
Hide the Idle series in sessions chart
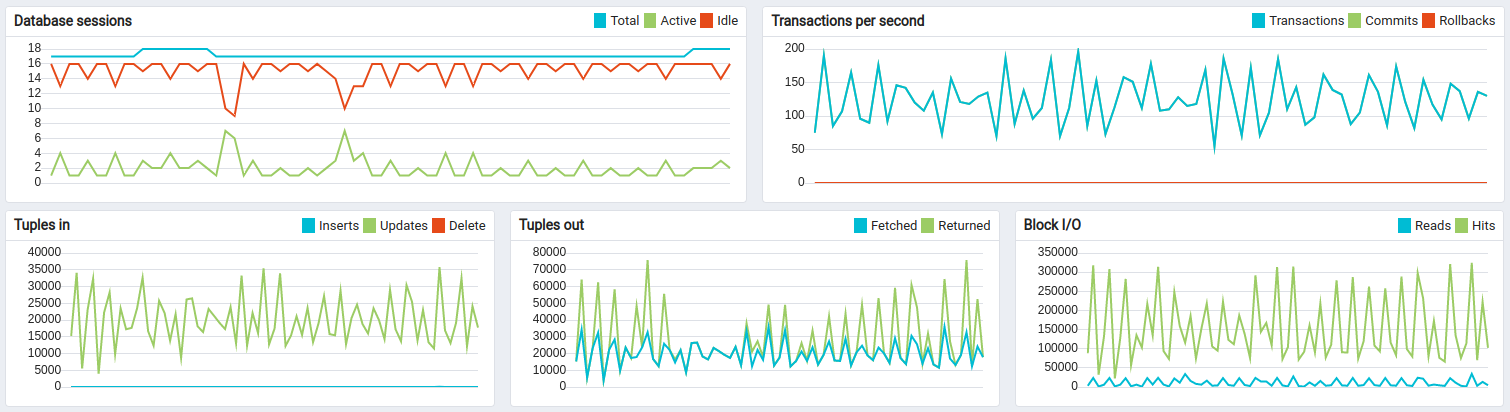point(726,20)
